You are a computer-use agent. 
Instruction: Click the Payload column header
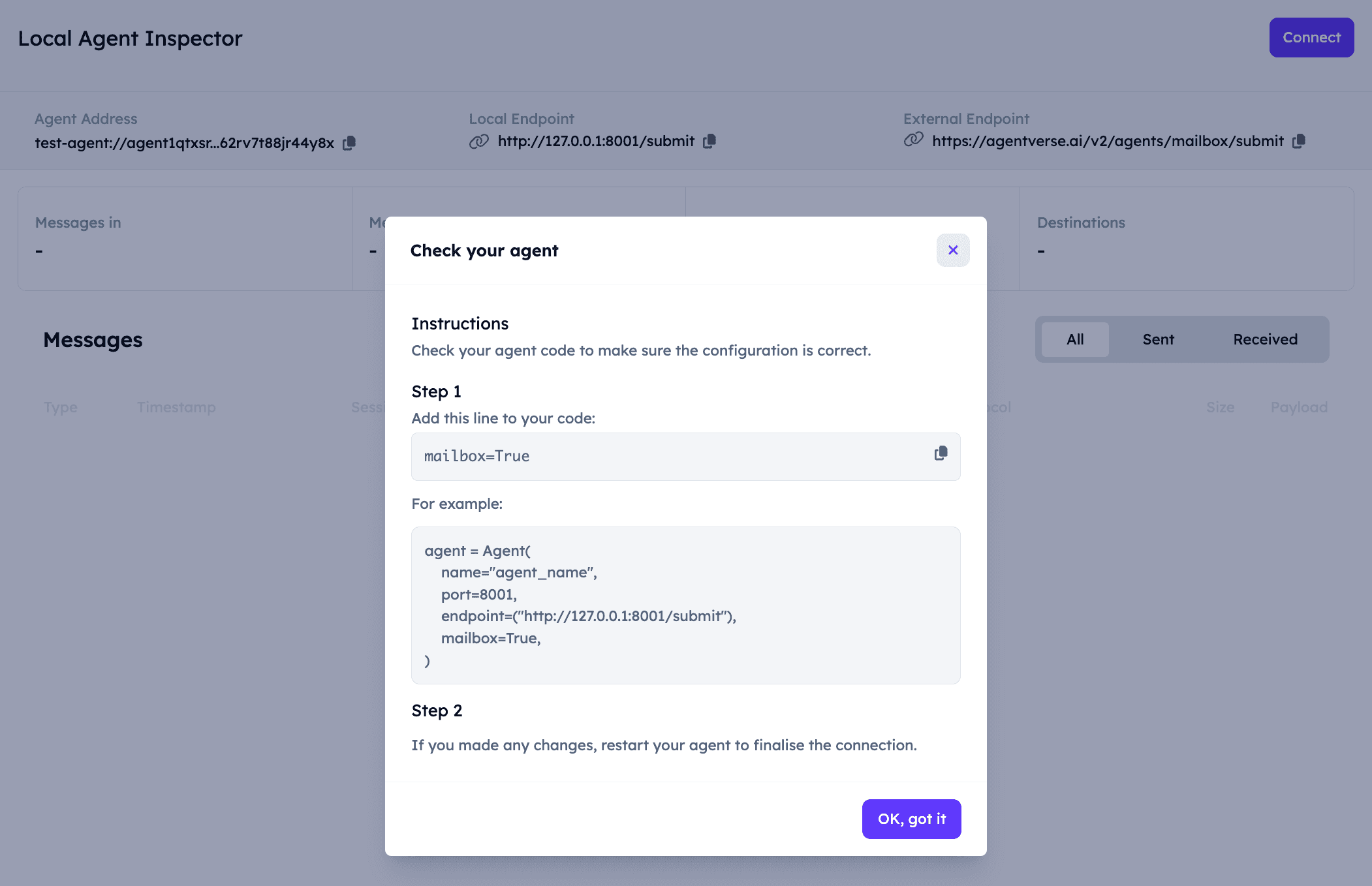(x=1299, y=407)
